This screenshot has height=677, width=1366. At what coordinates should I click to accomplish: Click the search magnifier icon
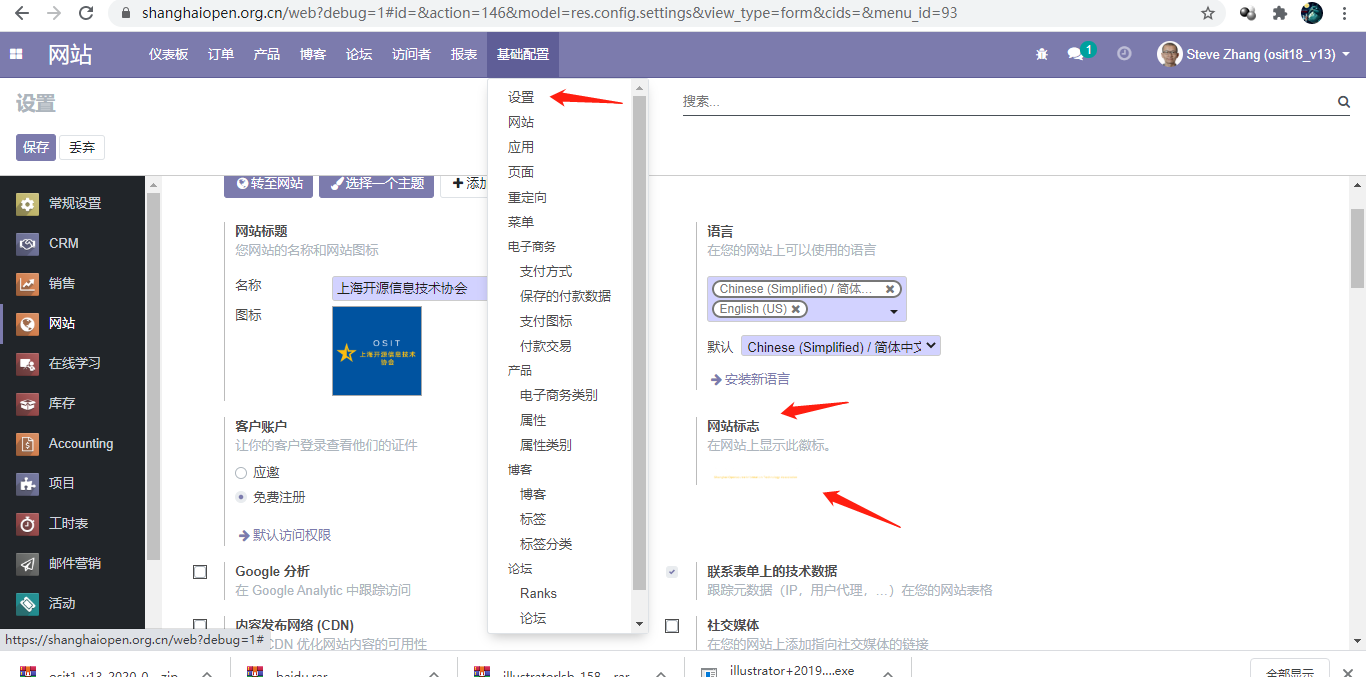click(1343, 102)
